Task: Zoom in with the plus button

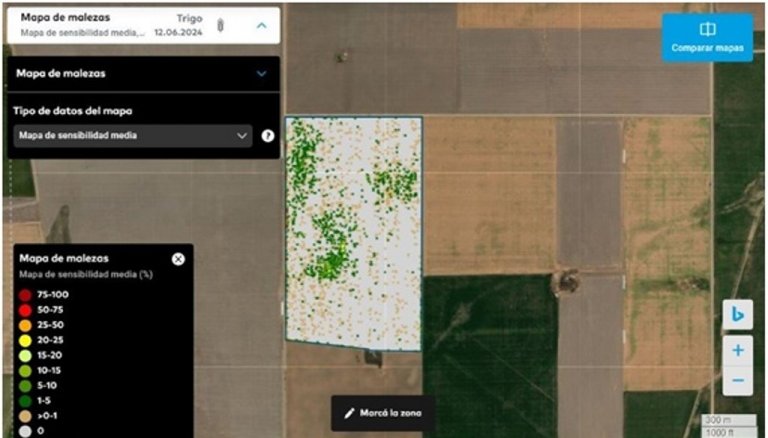Action: [737, 350]
